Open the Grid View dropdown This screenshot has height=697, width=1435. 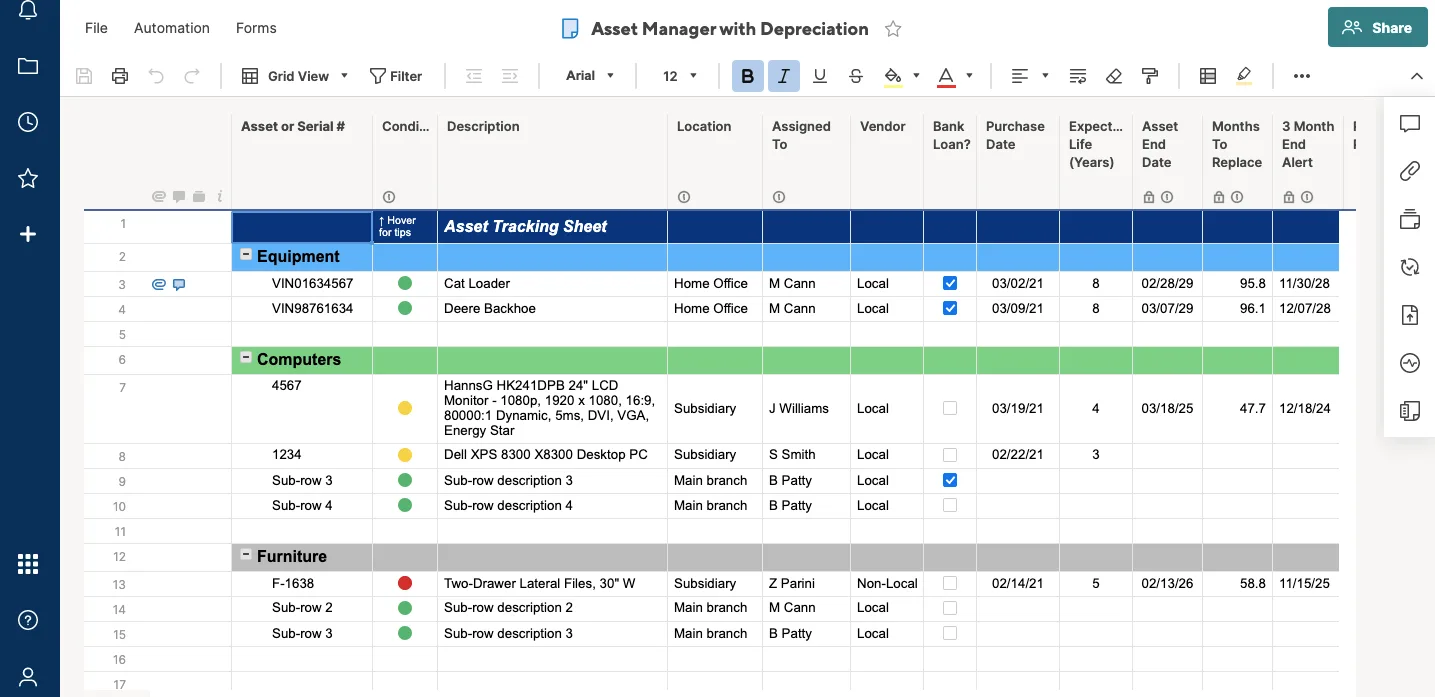(343, 75)
